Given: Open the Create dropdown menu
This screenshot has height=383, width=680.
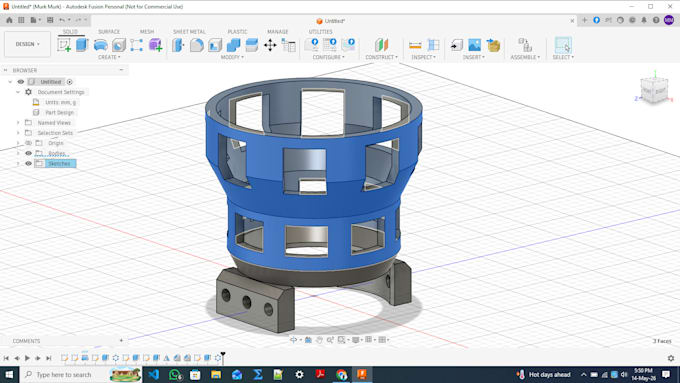Looking at the screenshot, I should (109, 57).
